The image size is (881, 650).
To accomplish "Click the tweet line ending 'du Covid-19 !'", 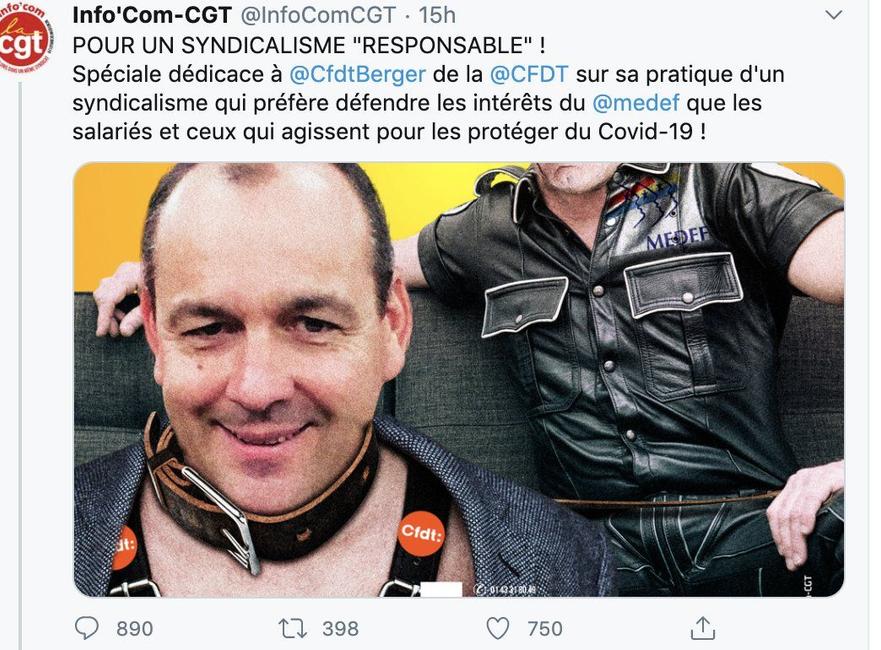I will (x=389, y=131).
